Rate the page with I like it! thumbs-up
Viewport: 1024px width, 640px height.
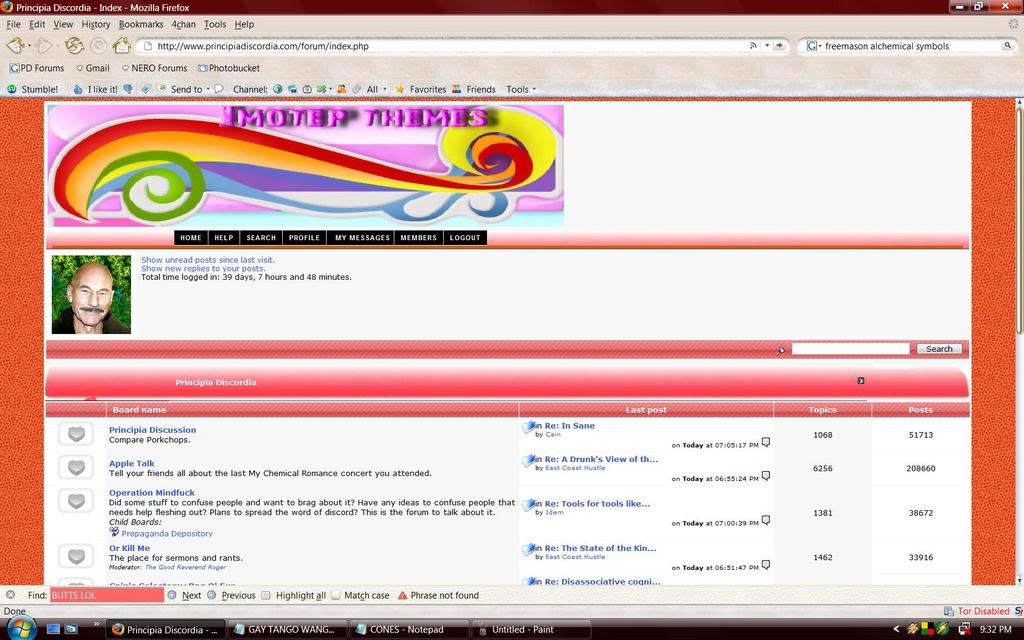(95, 89)
